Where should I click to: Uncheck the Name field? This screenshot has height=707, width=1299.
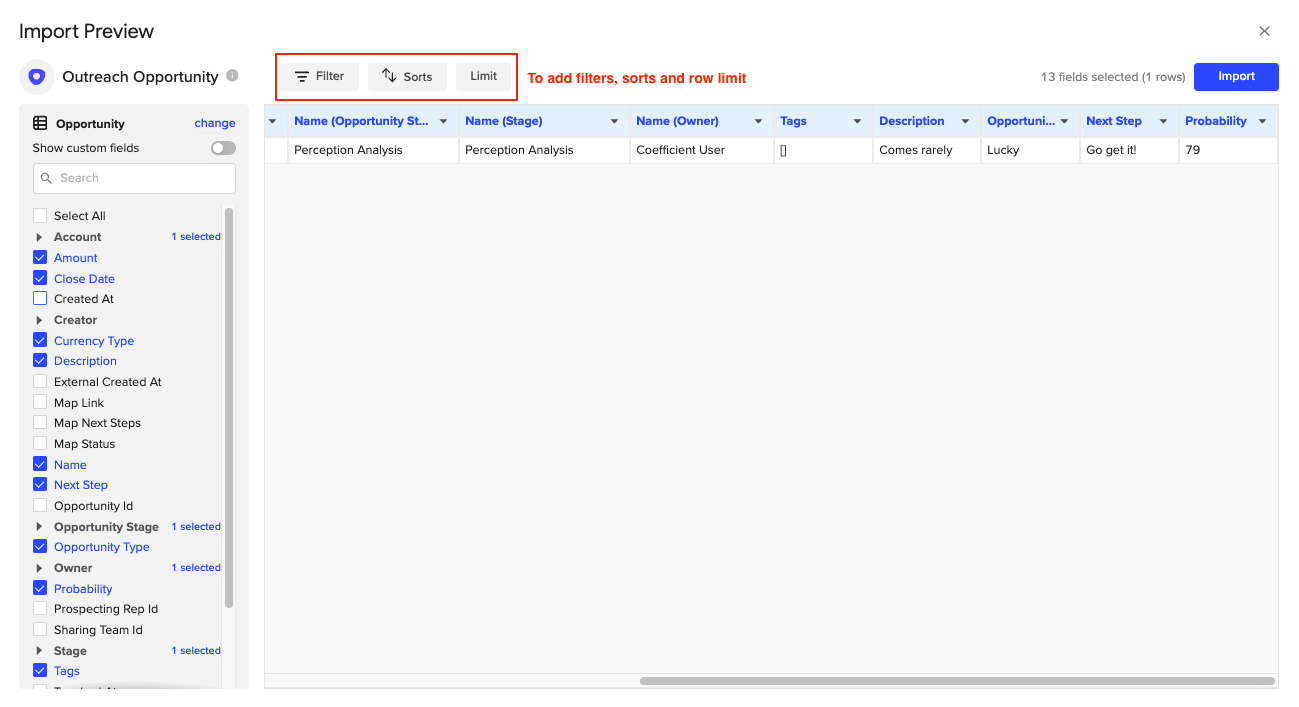pyautogui.click(x=40, y=464)
